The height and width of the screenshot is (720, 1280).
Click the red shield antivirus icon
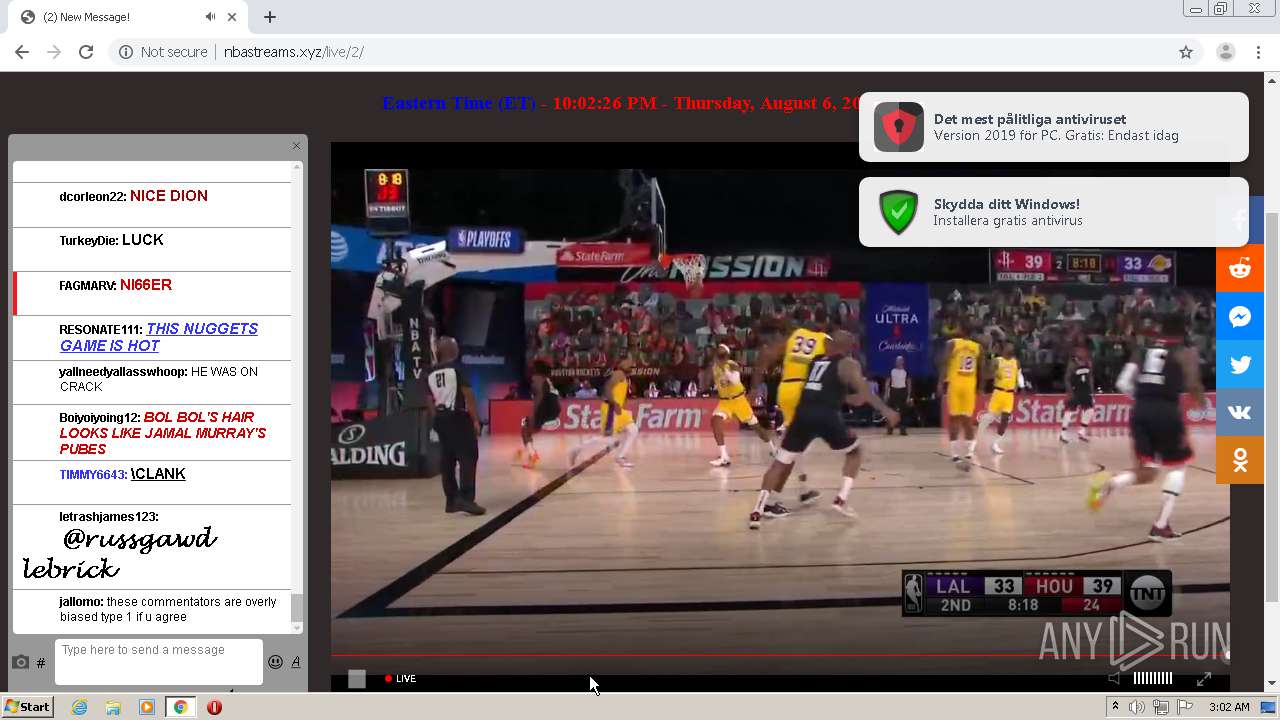899,127
